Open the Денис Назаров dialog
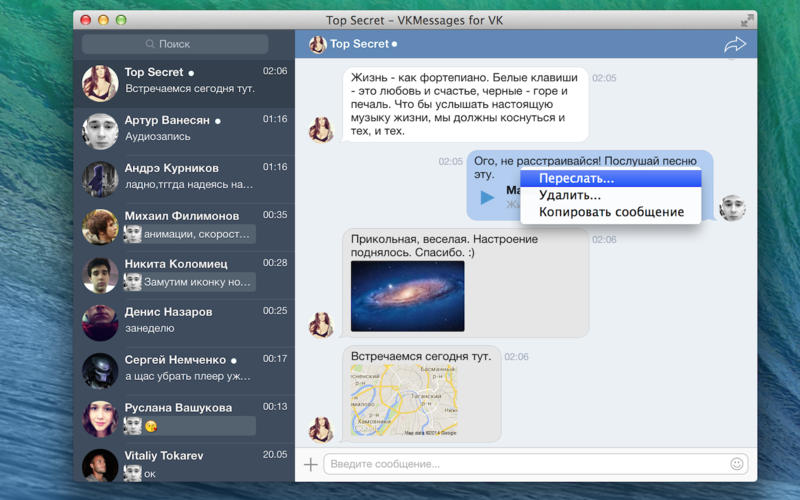Screen dimensions: 800x500 (x=184, y=320)
